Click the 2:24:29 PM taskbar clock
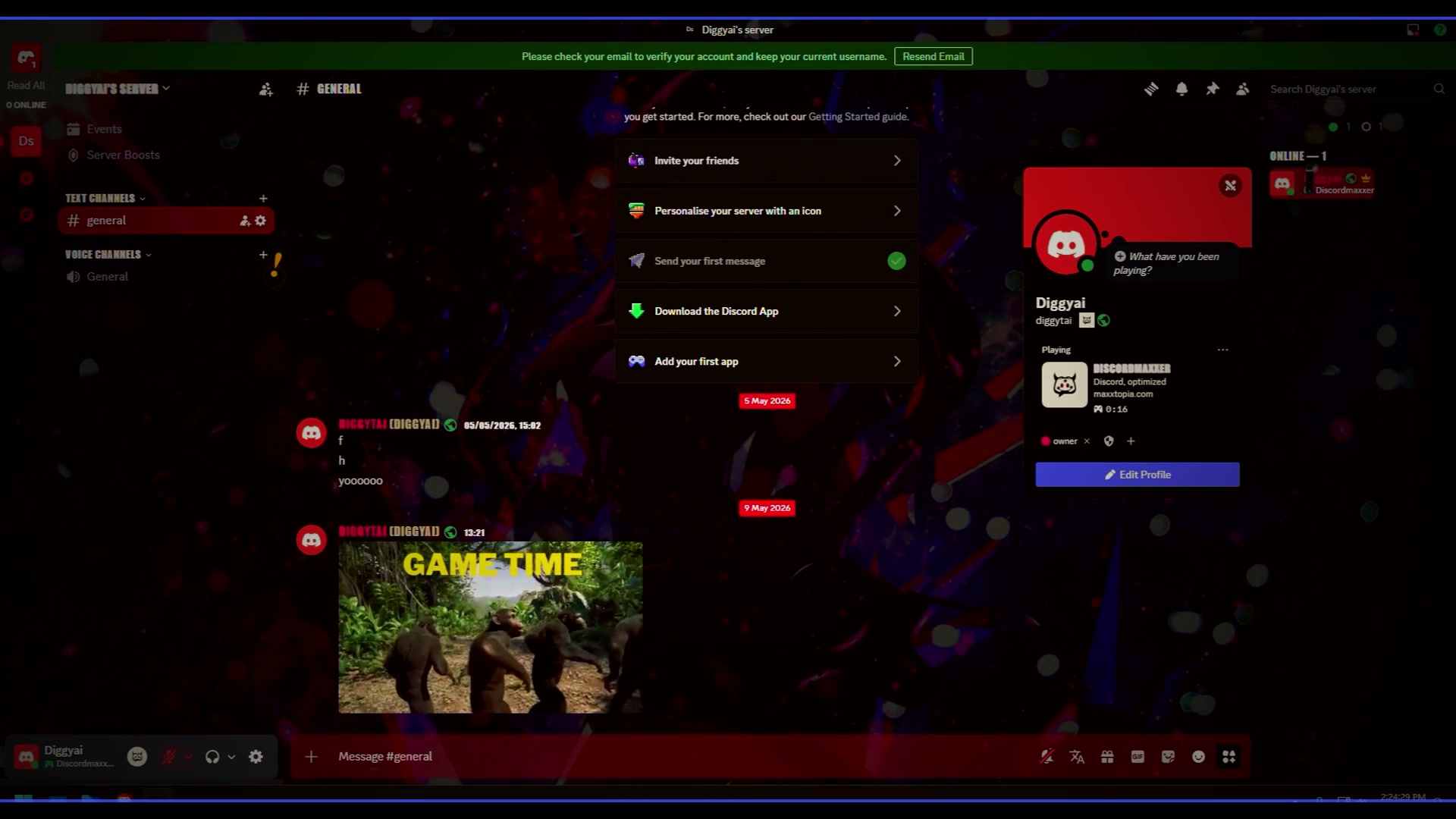The height and width of the screenshot is (819, 1456). 1403,797
